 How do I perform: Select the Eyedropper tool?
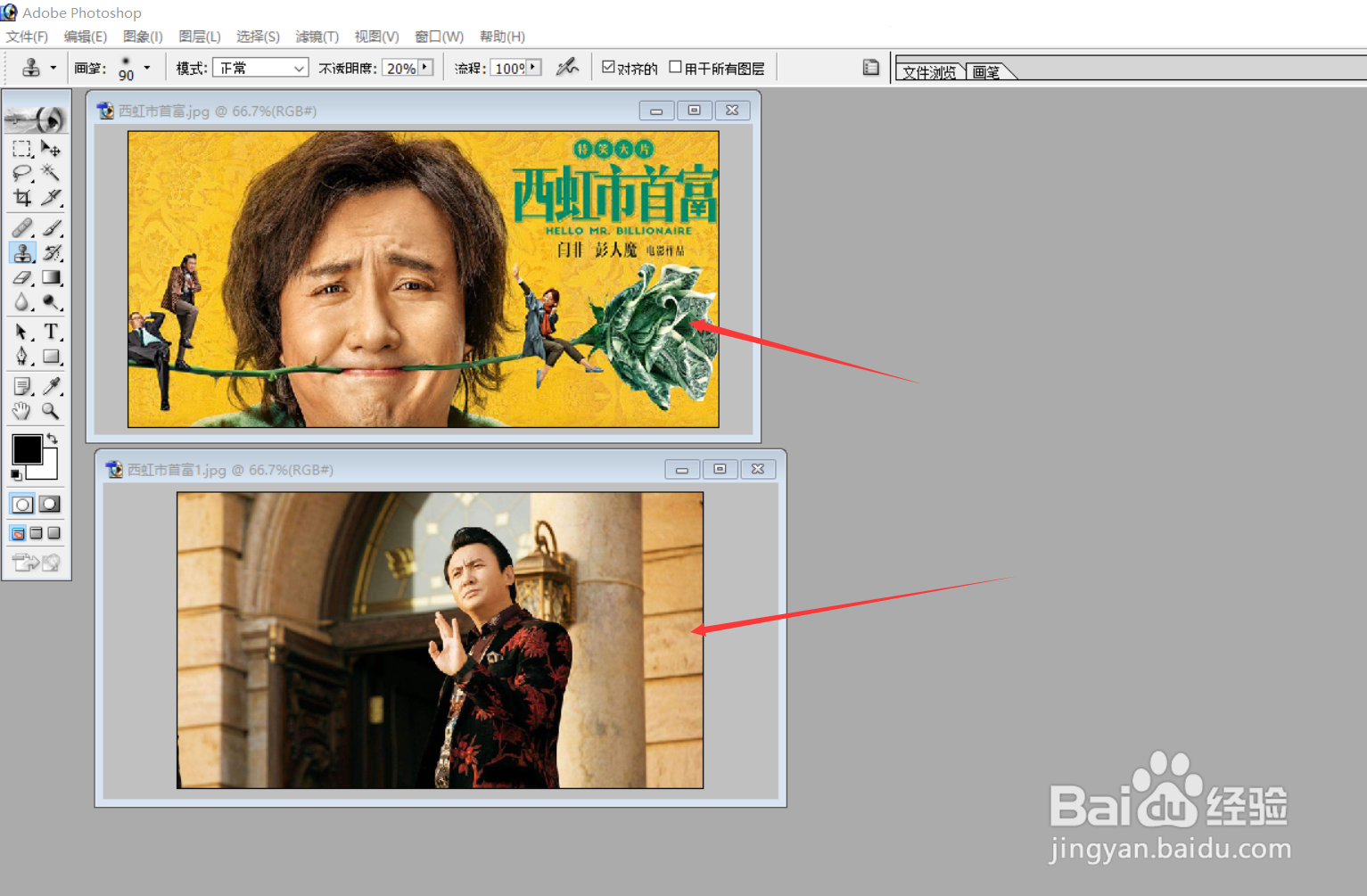tap(51, 386)
